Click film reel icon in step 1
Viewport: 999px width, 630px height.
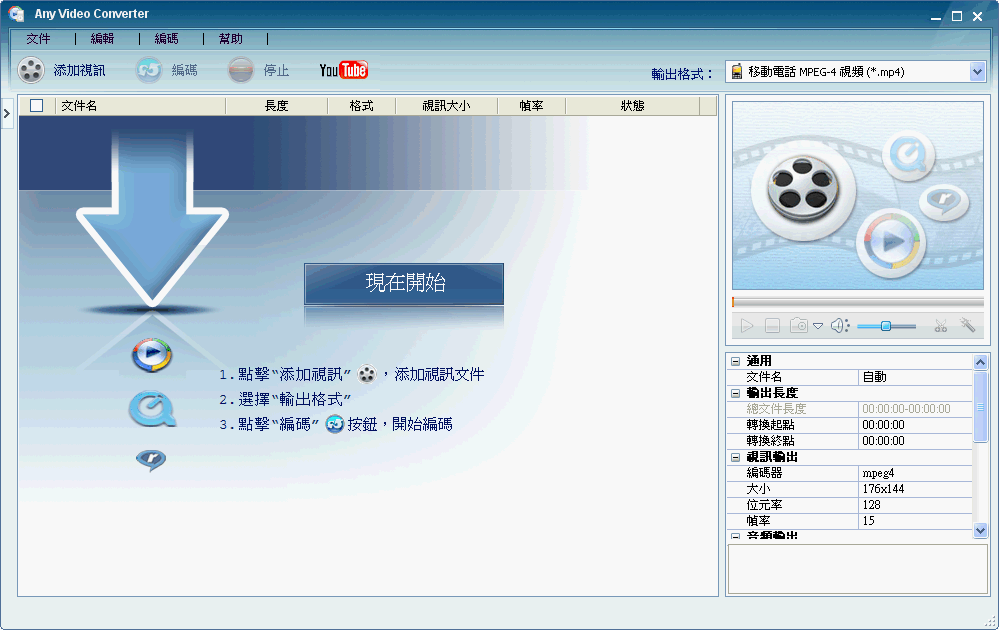tap(367, 374)
